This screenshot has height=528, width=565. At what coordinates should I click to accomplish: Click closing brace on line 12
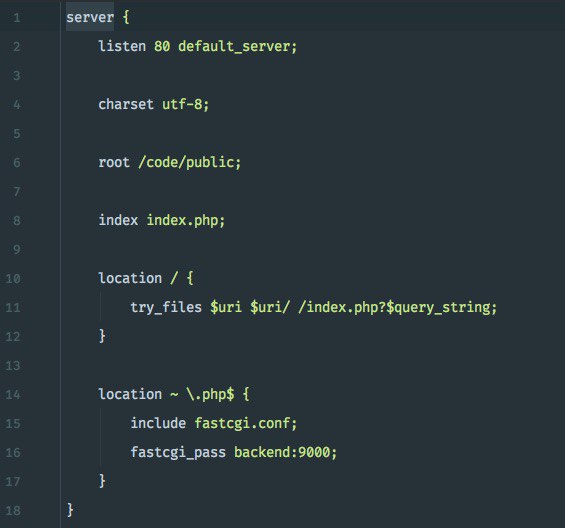102,336
